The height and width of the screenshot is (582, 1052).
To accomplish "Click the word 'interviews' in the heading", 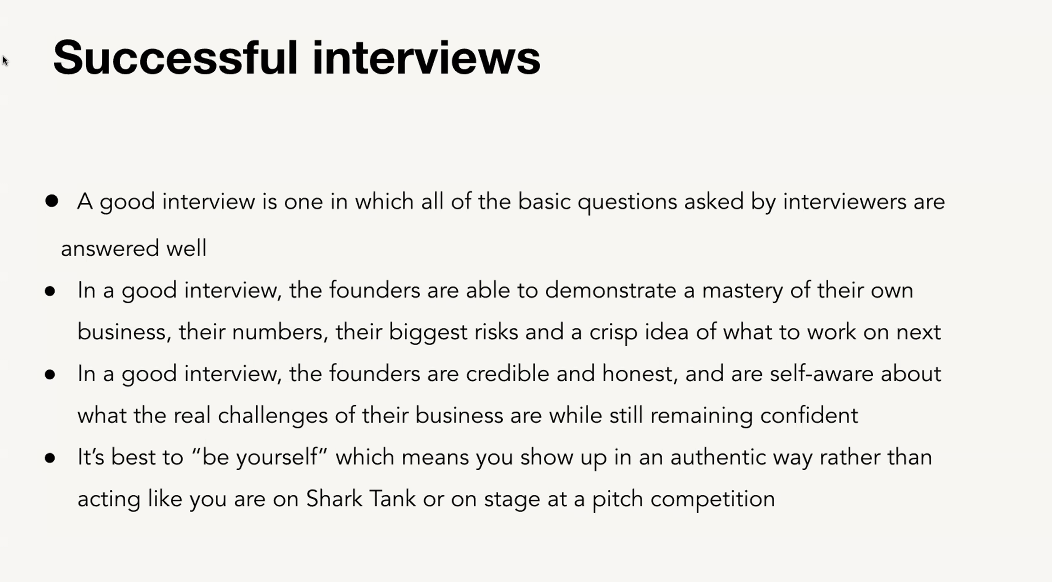I will click(427, 57).
